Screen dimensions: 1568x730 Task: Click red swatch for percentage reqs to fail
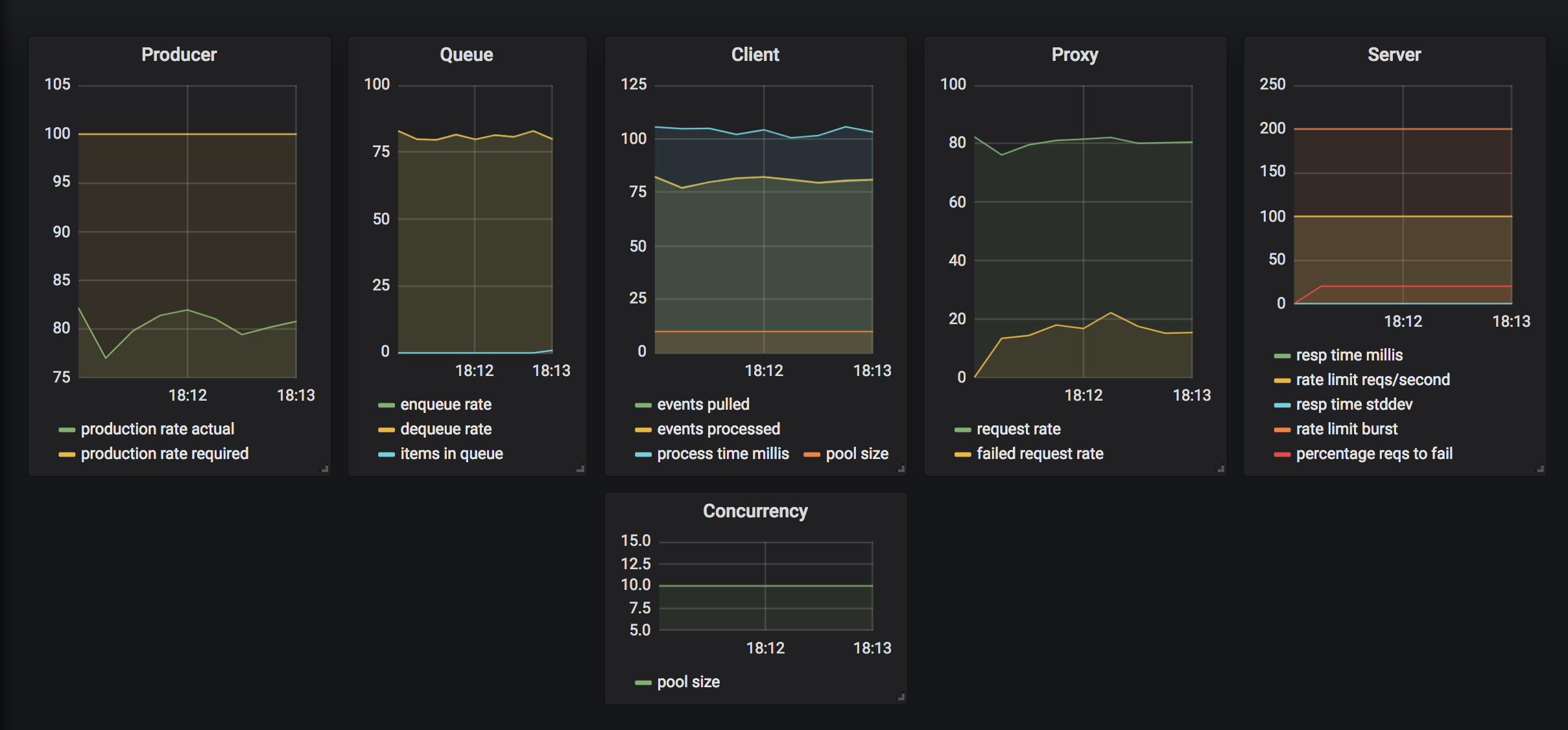pyautogui.click(x=1282, y=454)
